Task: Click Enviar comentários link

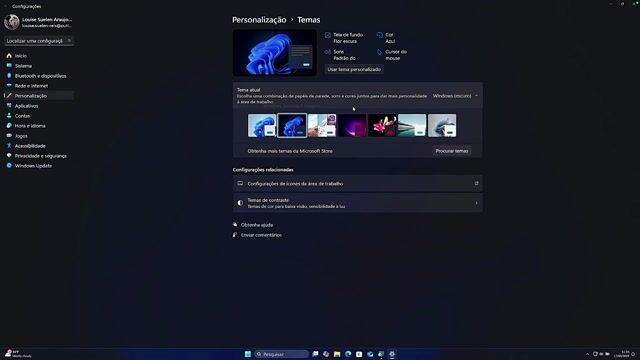Action: pyautogui.click(x=261, y=235)
